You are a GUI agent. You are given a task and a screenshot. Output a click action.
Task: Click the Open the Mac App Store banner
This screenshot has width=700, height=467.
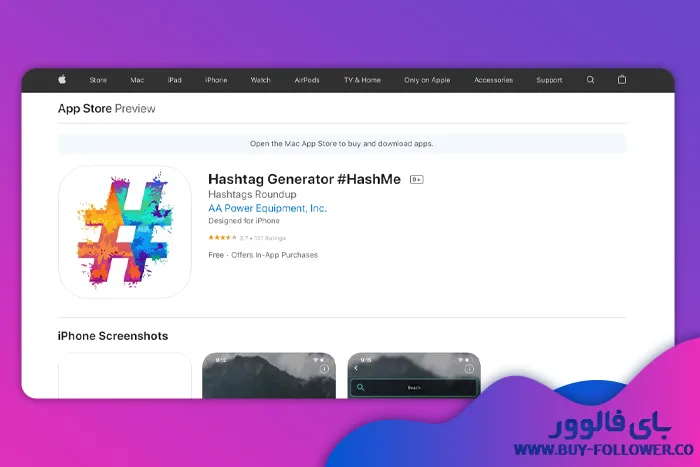pos(342,144)
